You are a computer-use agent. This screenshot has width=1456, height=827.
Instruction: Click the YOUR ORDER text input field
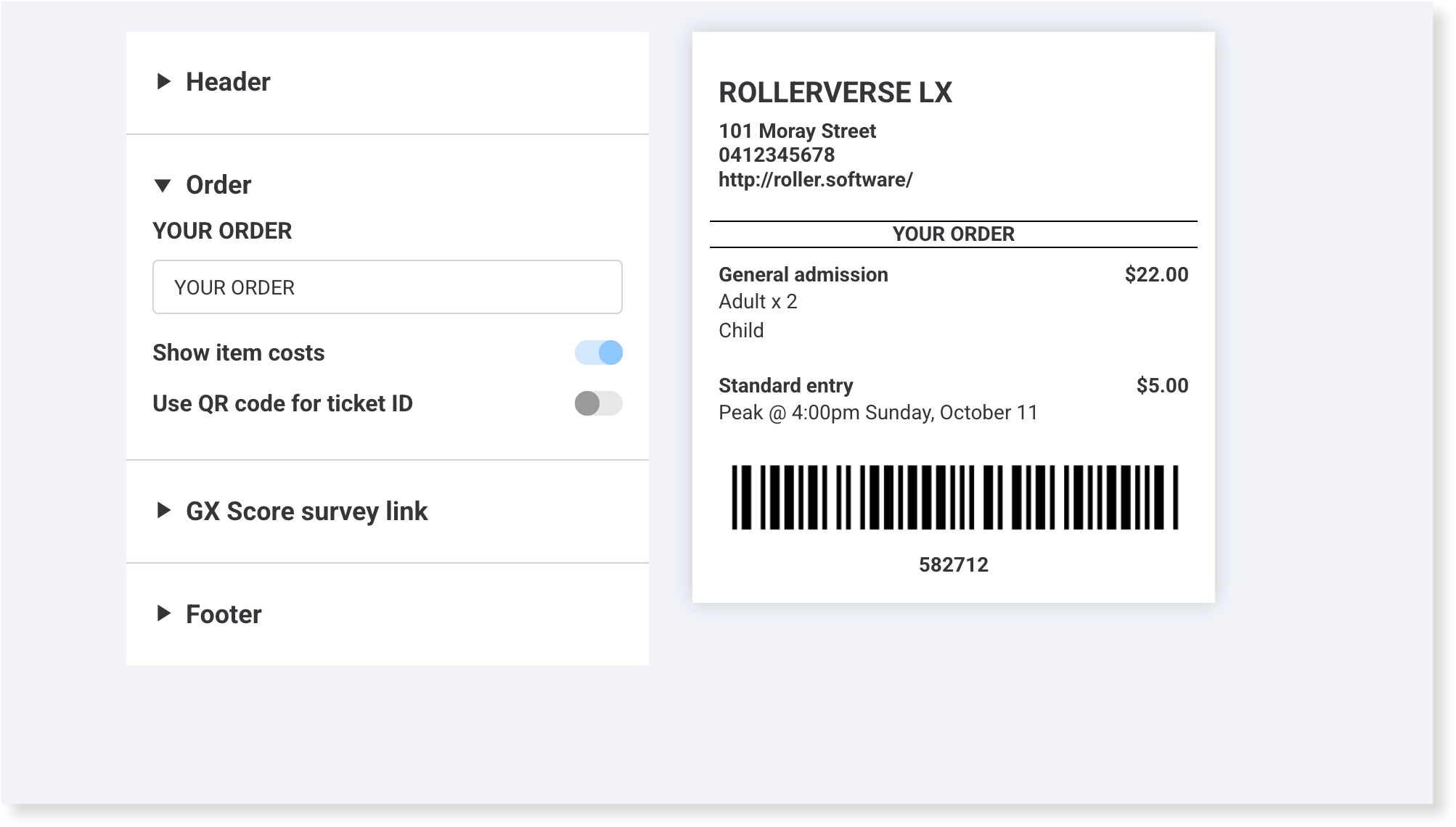point(388,287)
